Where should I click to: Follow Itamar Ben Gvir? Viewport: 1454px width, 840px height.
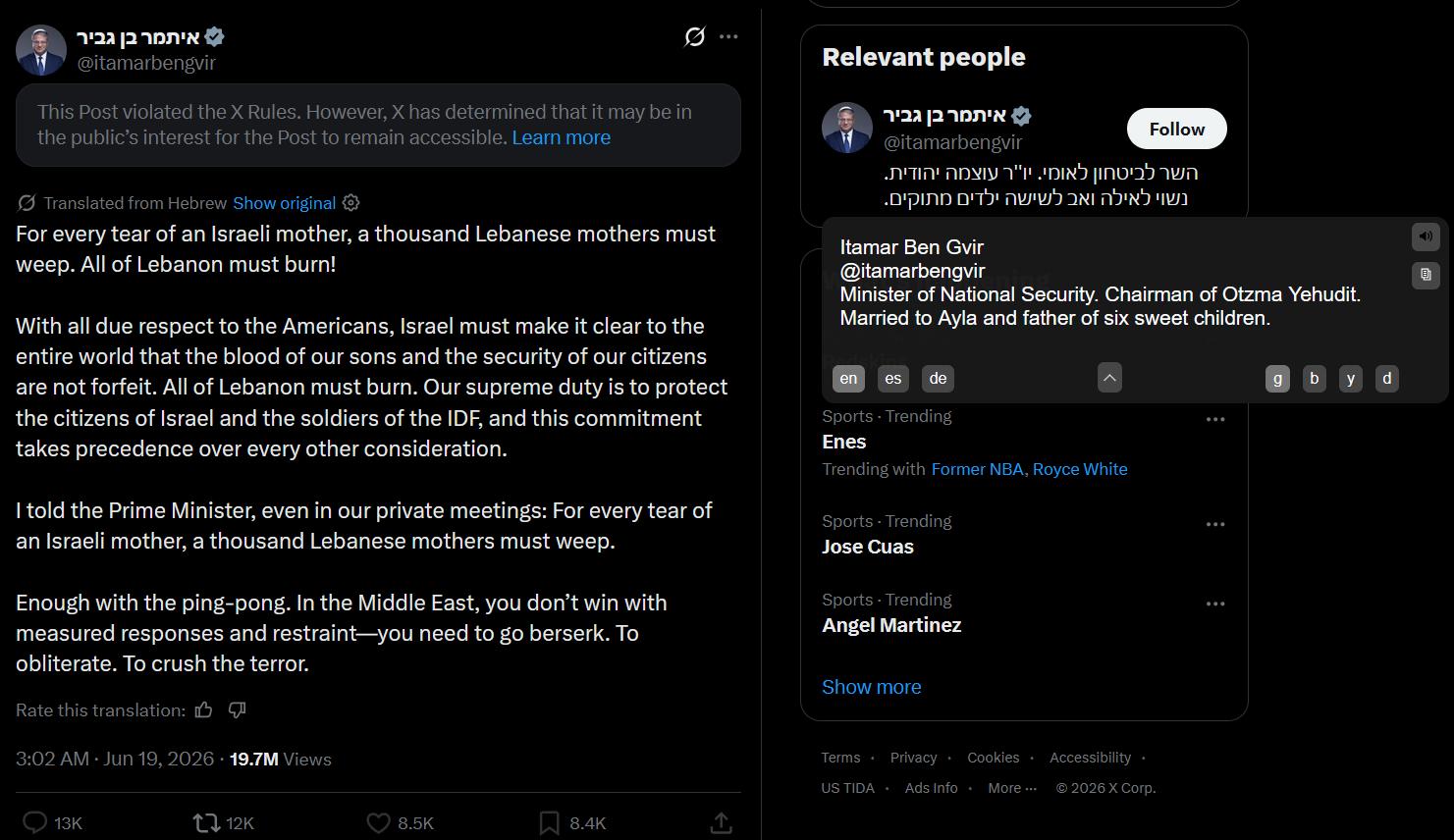pos(1176,129)
